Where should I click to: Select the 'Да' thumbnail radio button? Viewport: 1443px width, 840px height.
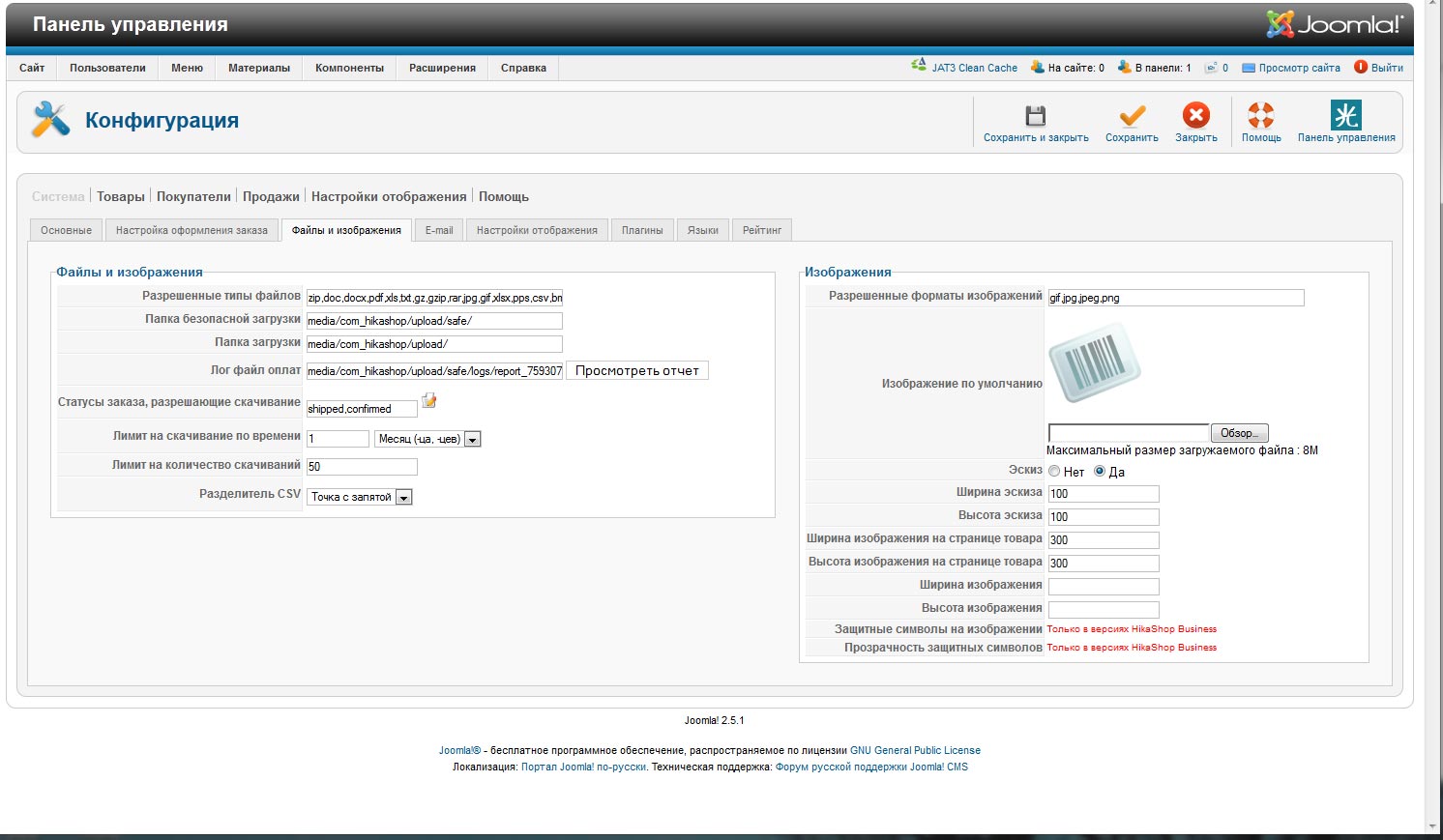pos(1100,472)
